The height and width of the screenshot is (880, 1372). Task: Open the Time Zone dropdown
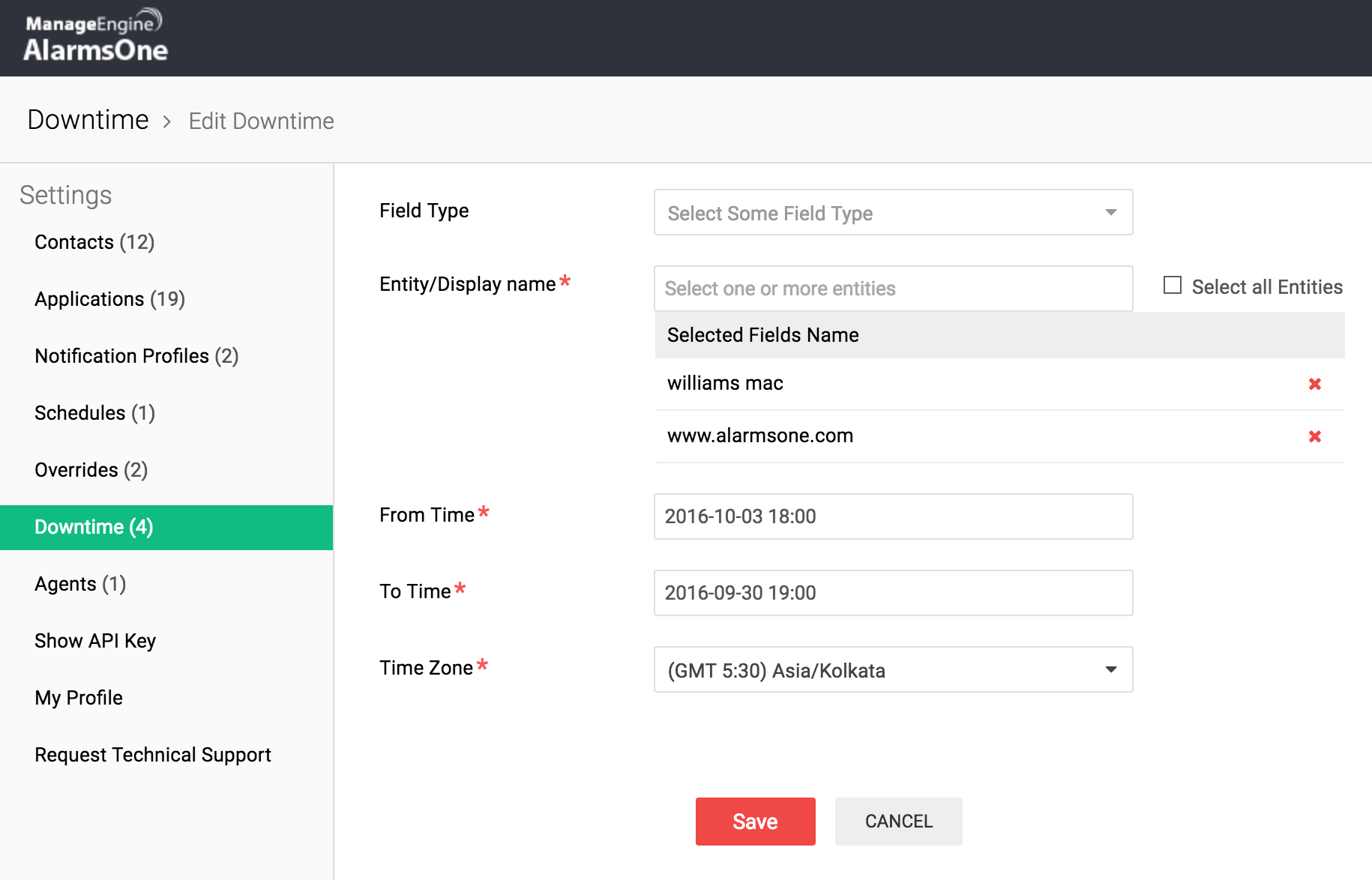[x=893, y=669]
